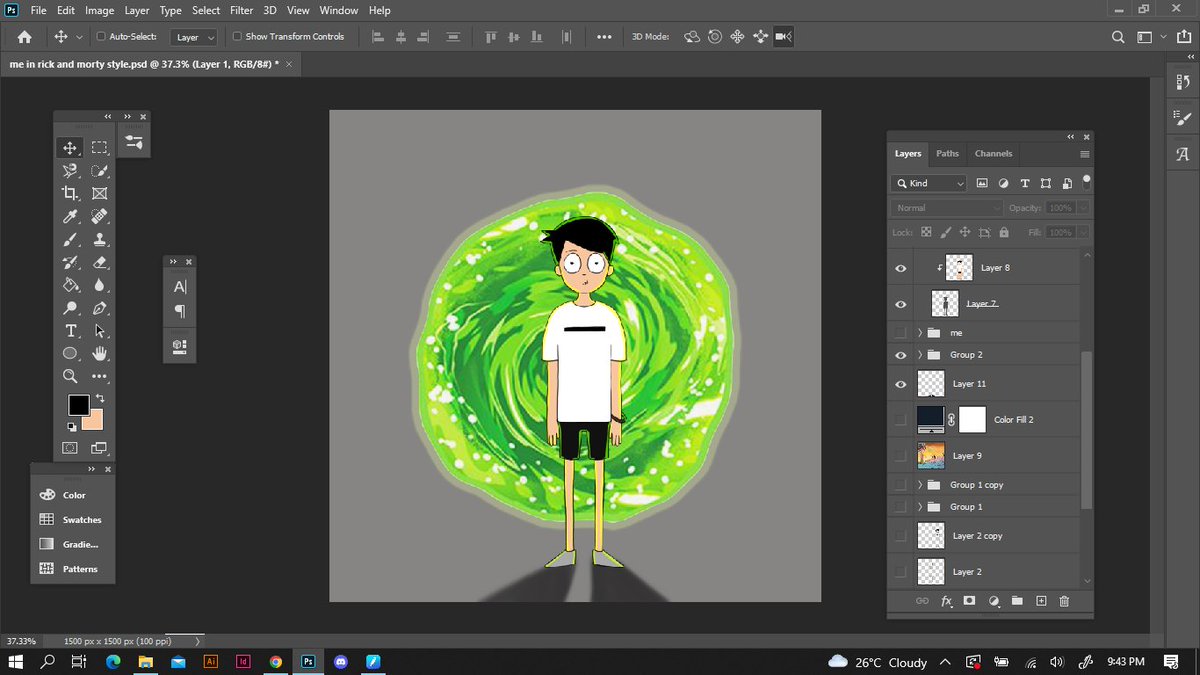The image size is (1200, 675).
Task: Select the Dodge tool
Action: (x=70, y=308)
